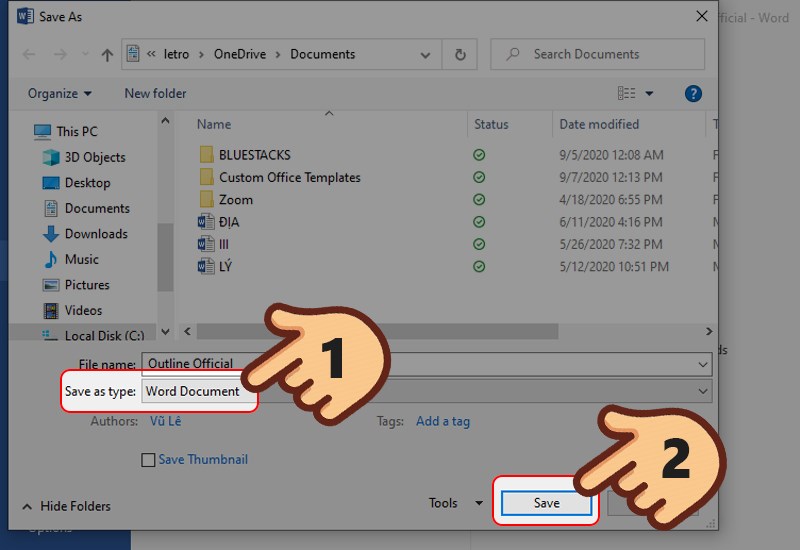Select the Downloads folder in sidebar

(x=96, y=234)
